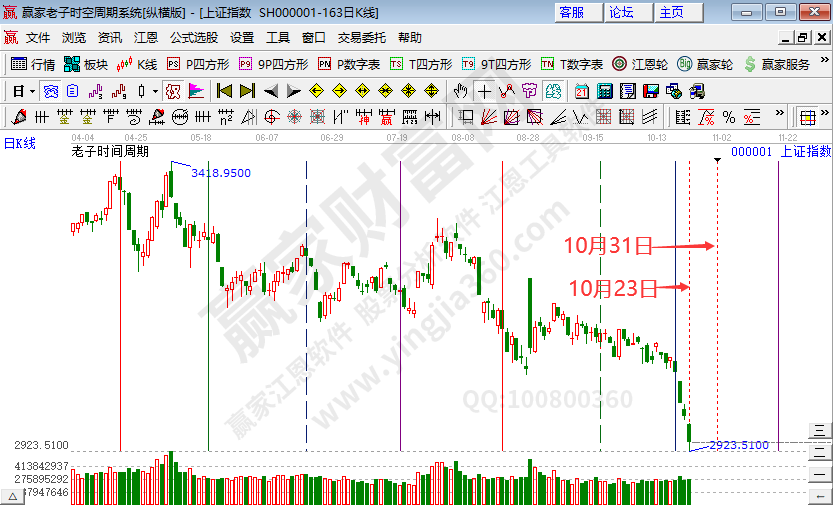Viewport: 833px width, 505px height.
Task: Open the 交易委托 menu
Action: pos(361,38)
